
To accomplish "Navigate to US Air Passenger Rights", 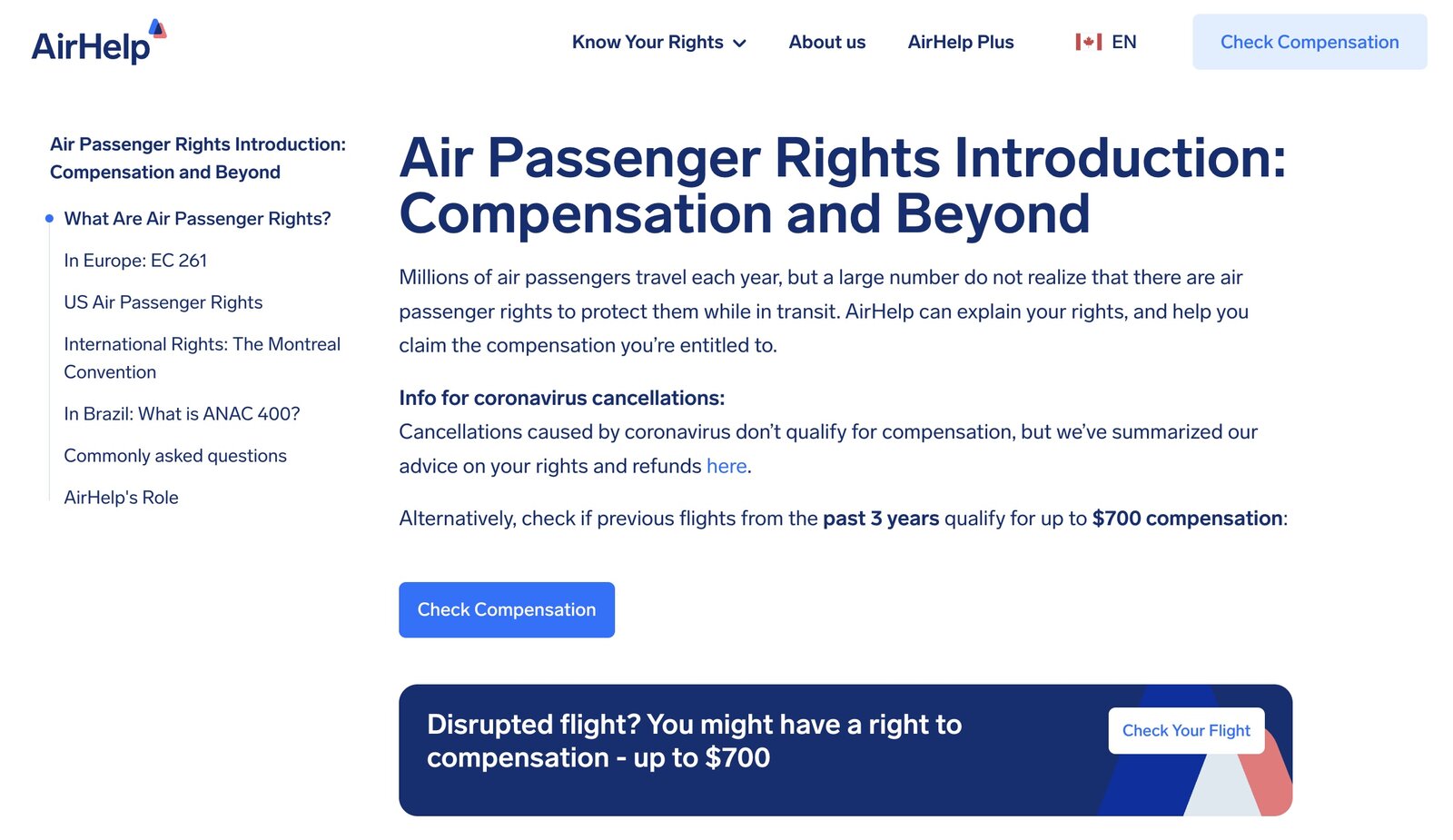I will (x=163, y=302).
